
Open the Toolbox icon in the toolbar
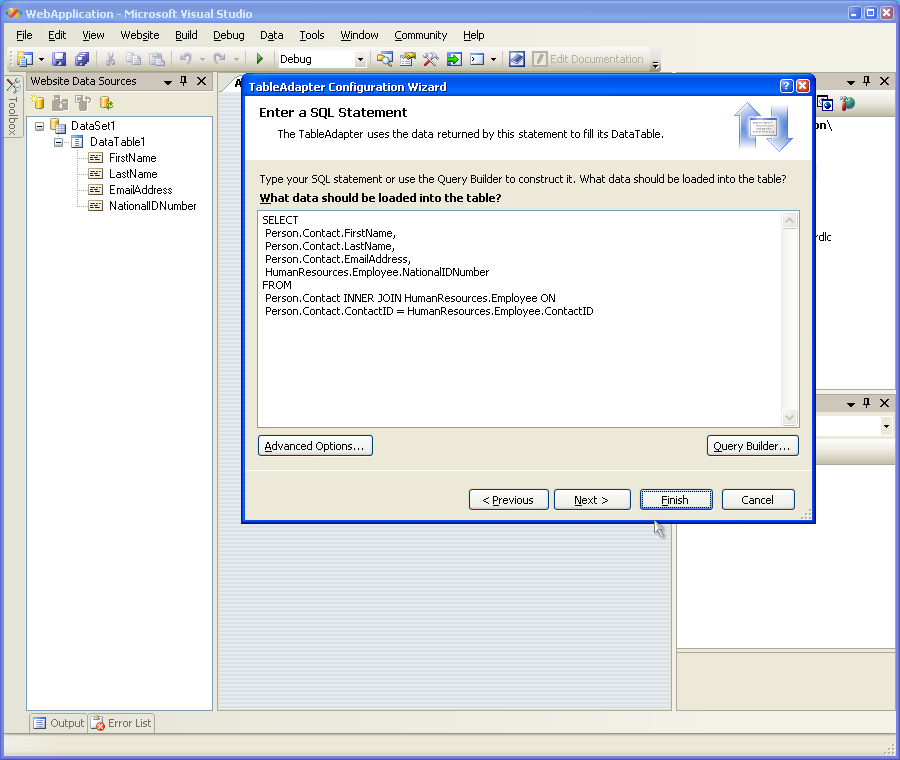click(431, 60)
